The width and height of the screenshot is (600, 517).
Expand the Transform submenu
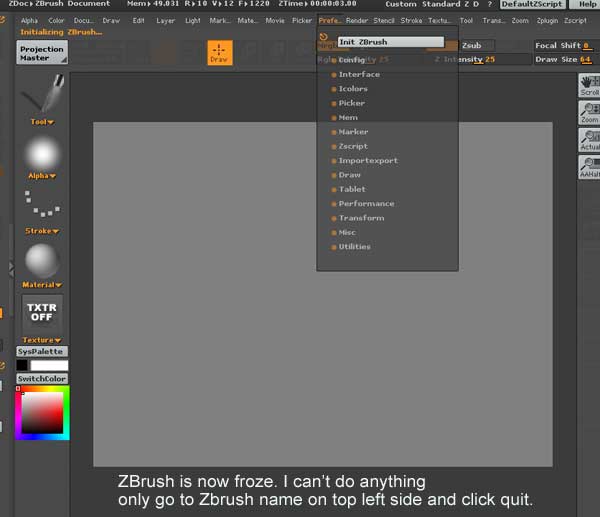tap(358, 218)
